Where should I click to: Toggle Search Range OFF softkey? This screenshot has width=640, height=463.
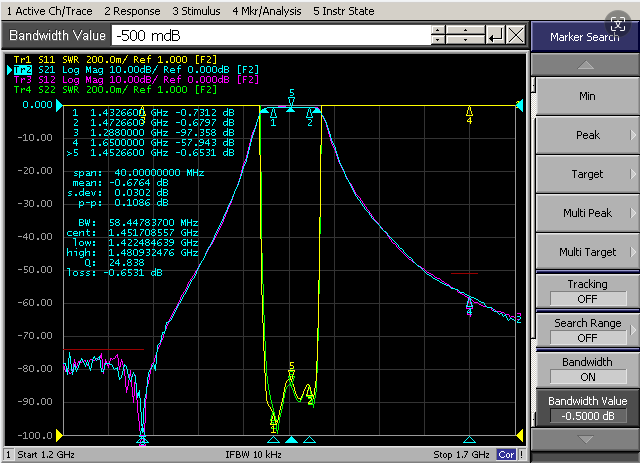[587, 330]
